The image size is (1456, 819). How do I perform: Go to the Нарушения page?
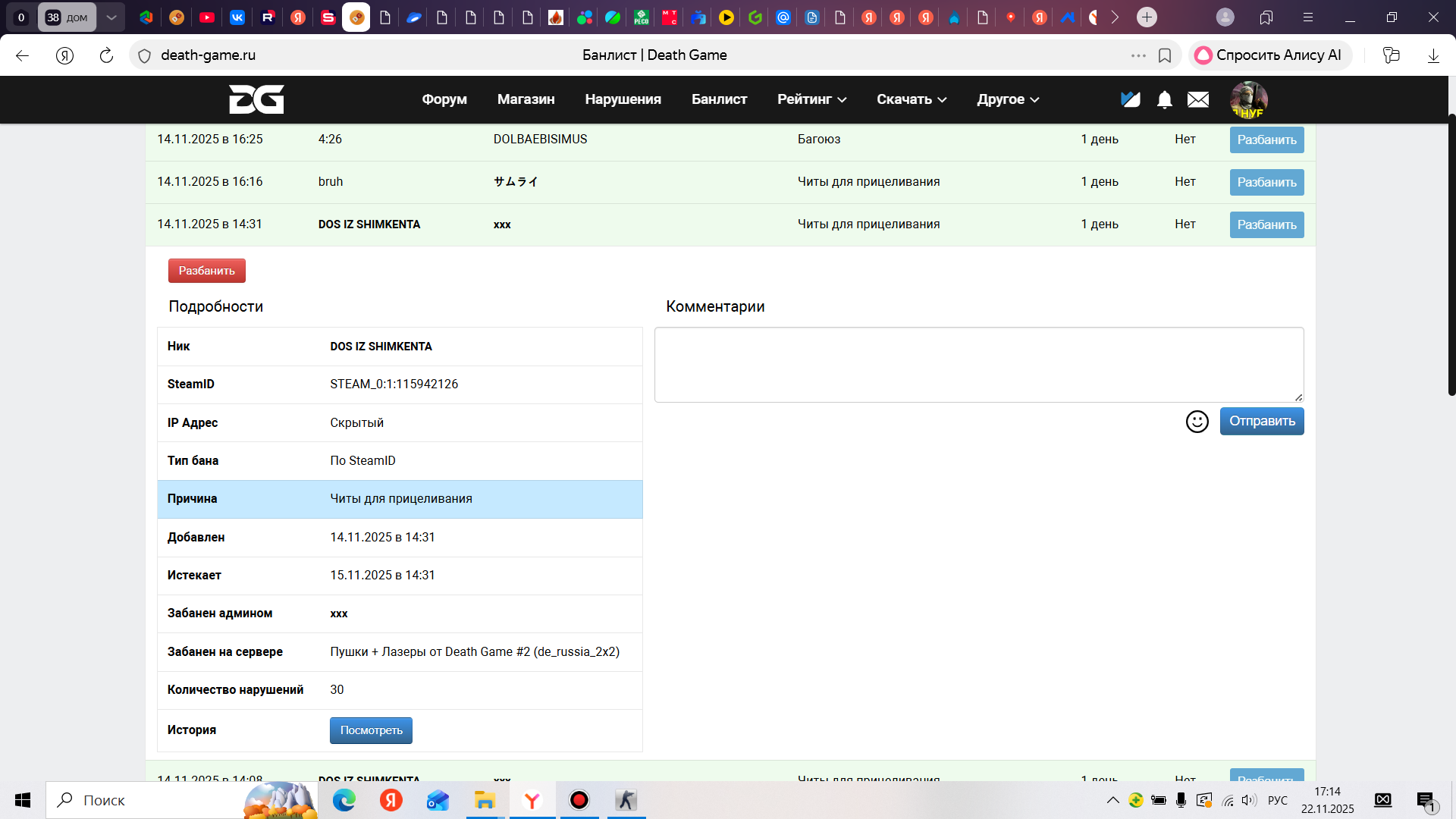[x=623, y=99]
